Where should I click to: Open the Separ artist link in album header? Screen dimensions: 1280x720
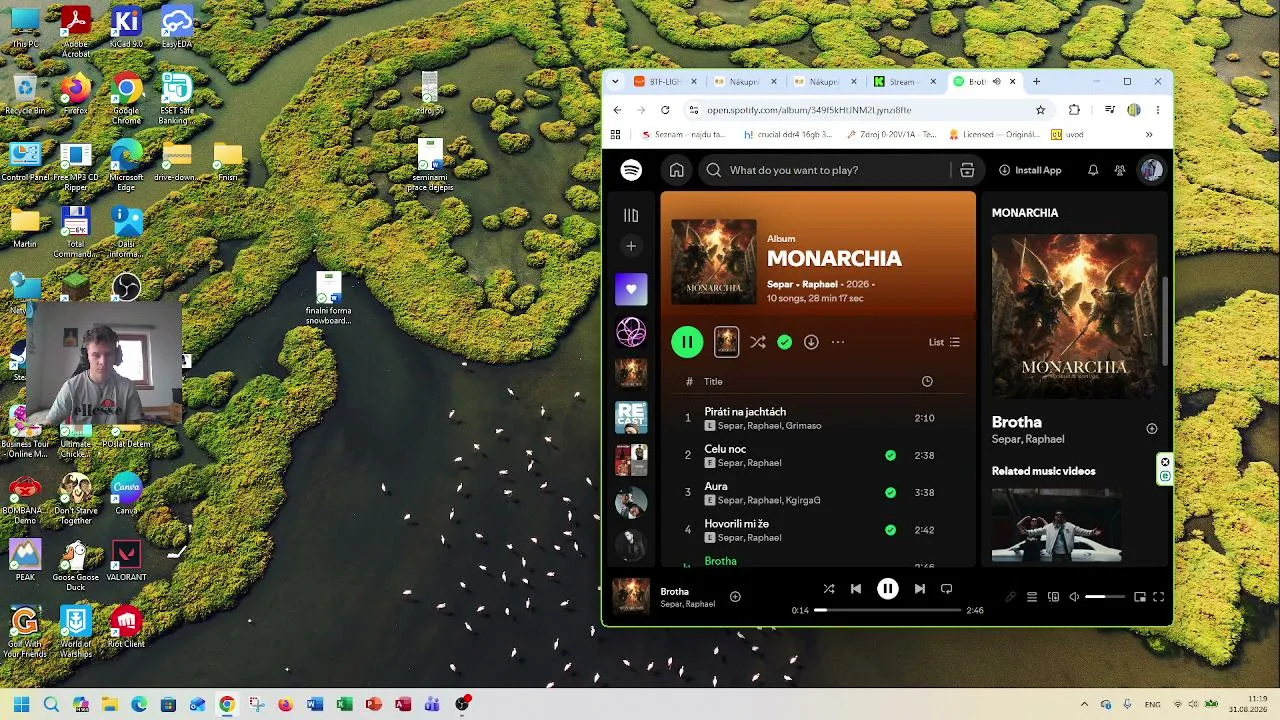click(x=780, y=284)
